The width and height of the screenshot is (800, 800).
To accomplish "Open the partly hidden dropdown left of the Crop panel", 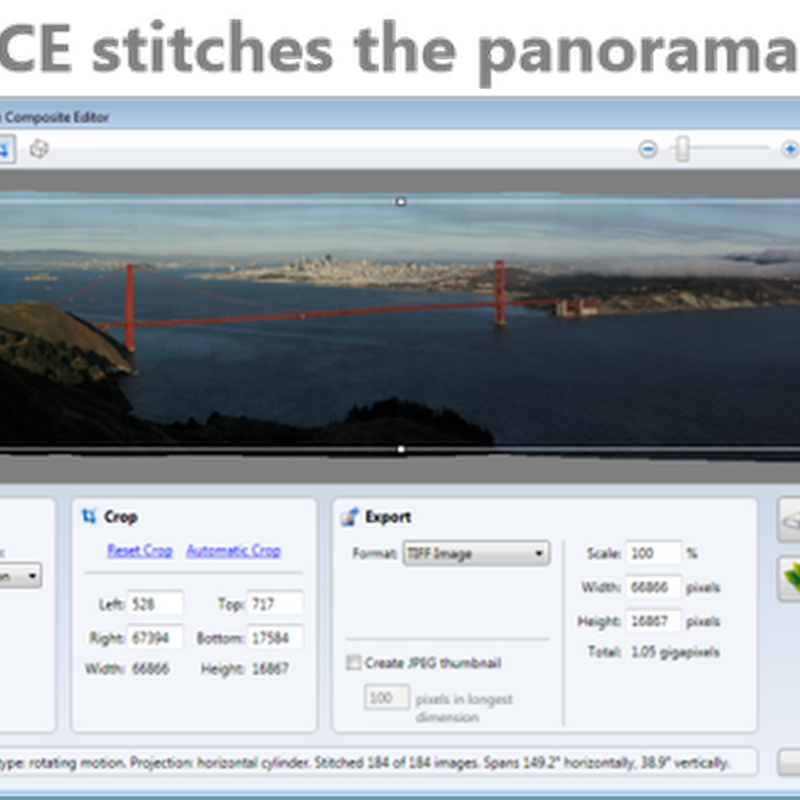I will tap(20, 576).
